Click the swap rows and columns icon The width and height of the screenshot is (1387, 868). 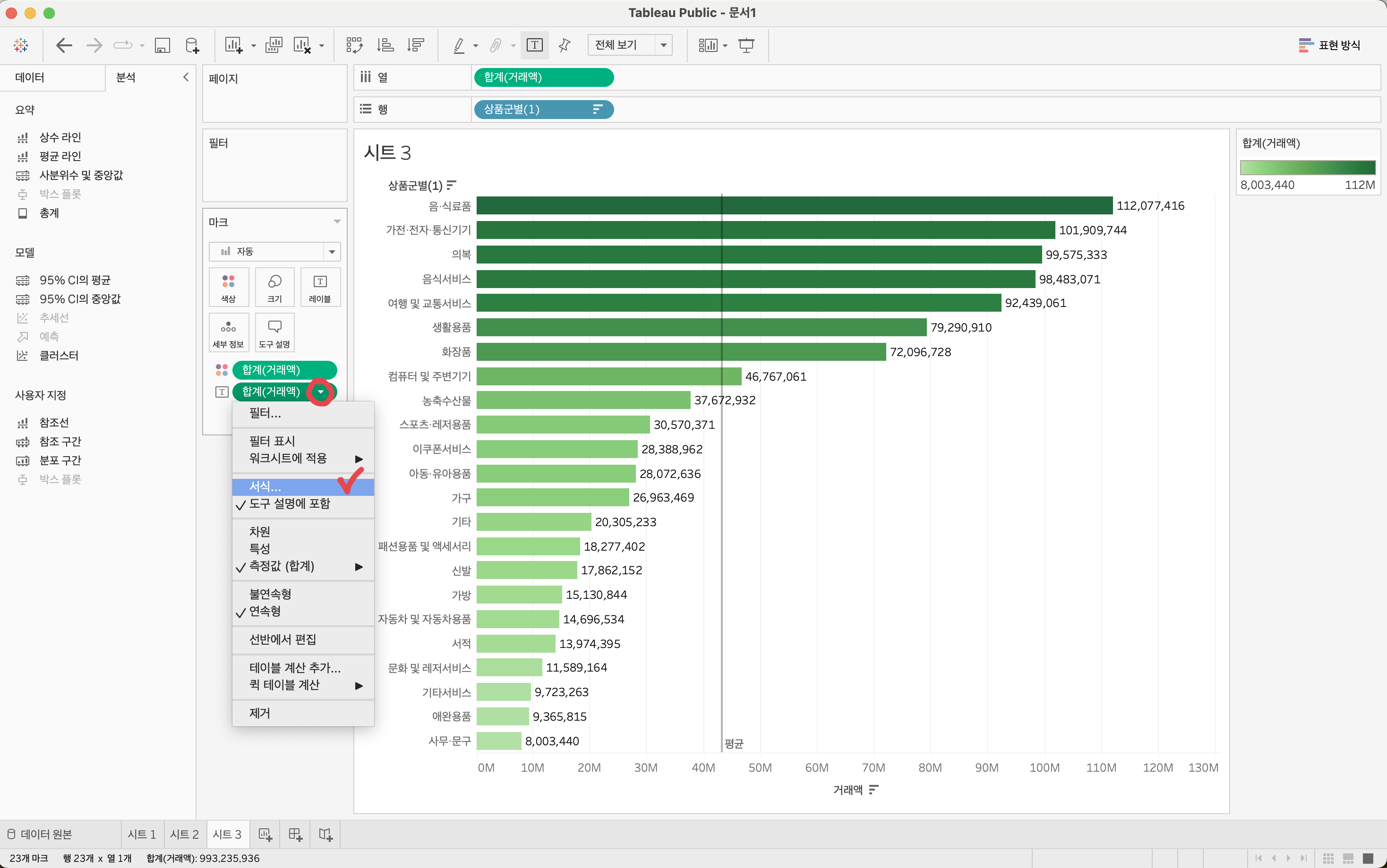coord(354,45)
